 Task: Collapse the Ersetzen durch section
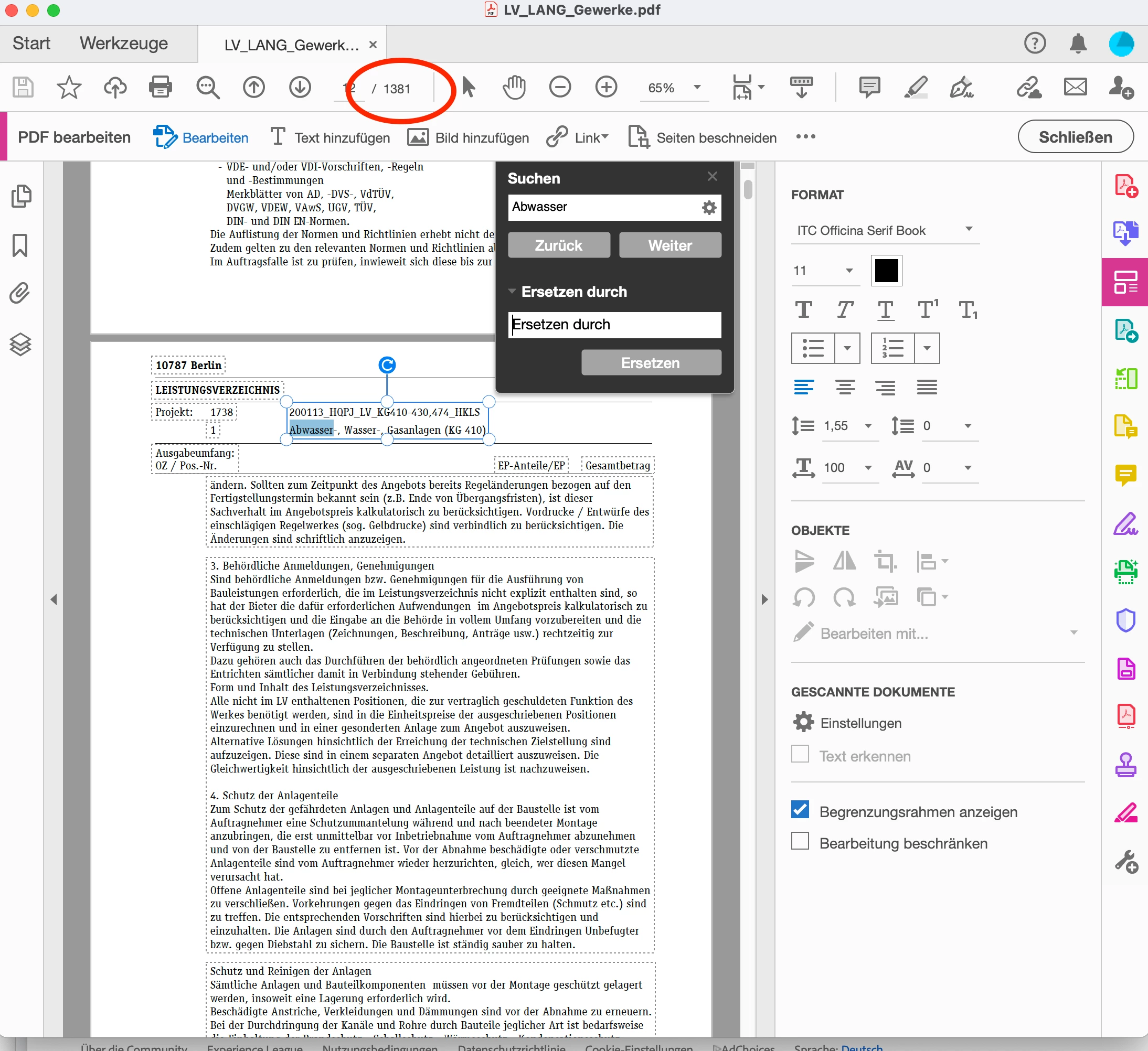tap(512, 292)
